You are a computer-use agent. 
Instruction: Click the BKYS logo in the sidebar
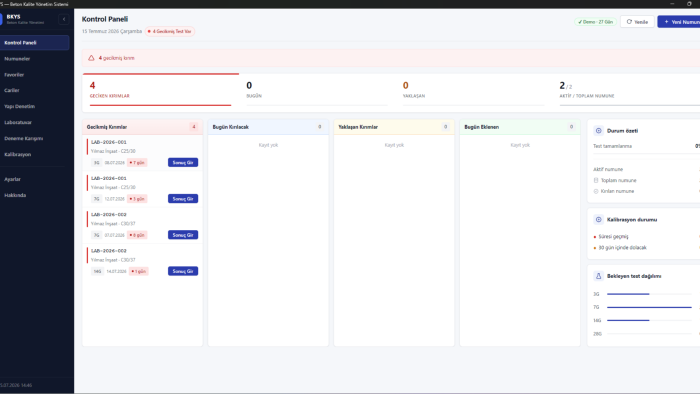[1, 19]
